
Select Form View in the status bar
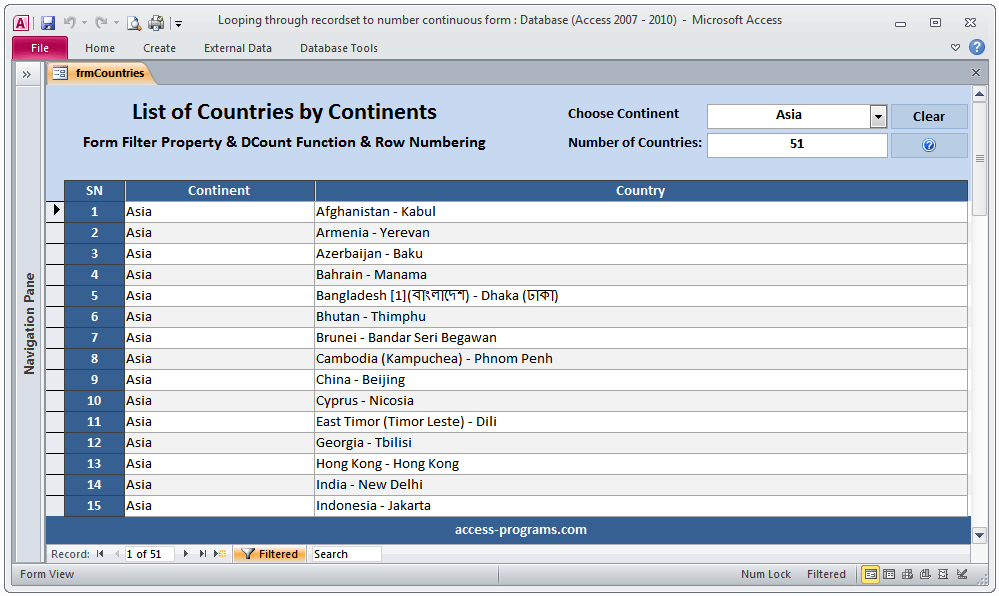click(x=870, y=574)
